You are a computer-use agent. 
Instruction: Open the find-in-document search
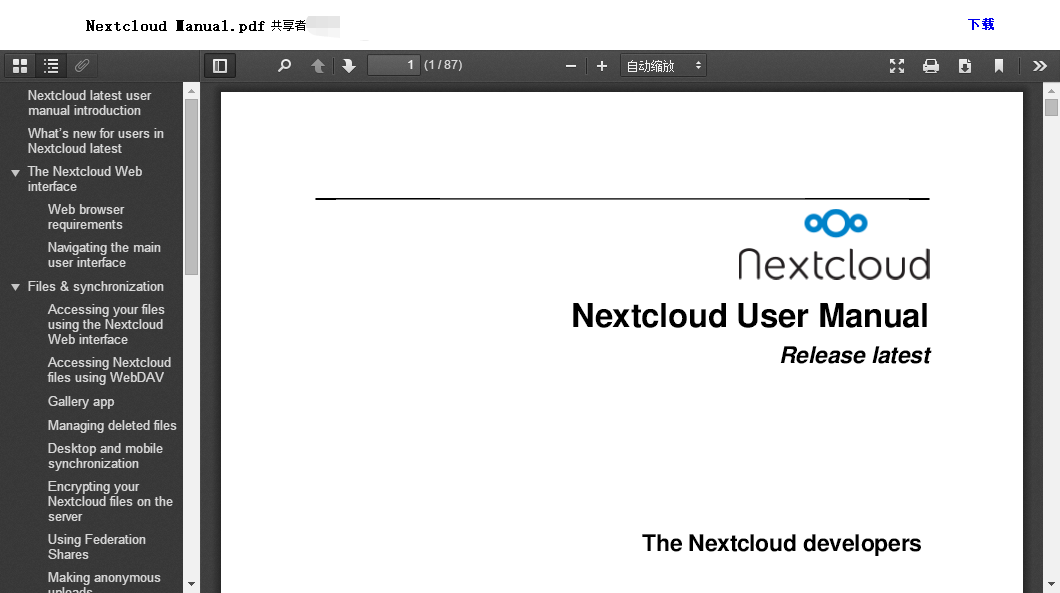coord(285,66)
